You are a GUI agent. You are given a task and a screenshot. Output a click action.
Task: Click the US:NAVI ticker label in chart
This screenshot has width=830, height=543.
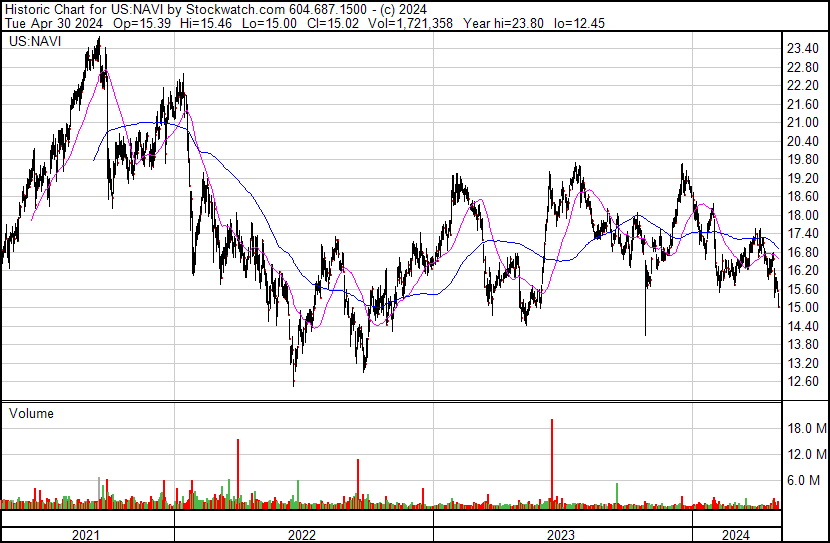tap(35, 41)
